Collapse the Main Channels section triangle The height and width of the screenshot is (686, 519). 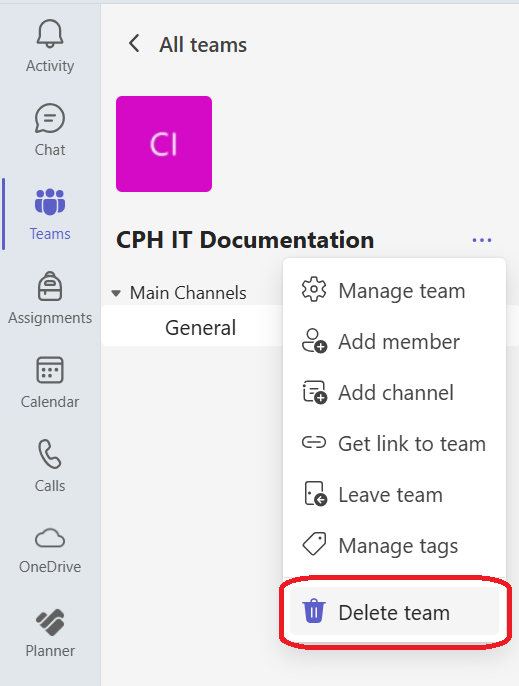tap(116, 293)
